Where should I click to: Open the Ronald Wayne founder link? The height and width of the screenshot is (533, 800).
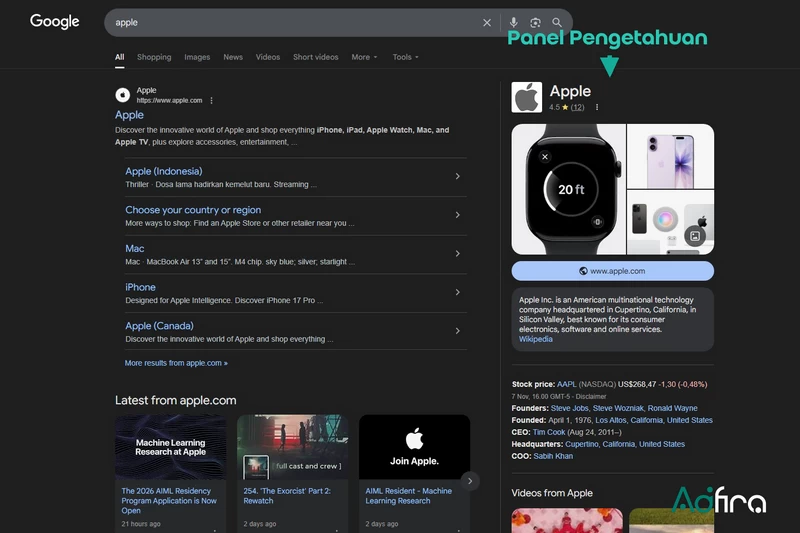coord(672,409)
